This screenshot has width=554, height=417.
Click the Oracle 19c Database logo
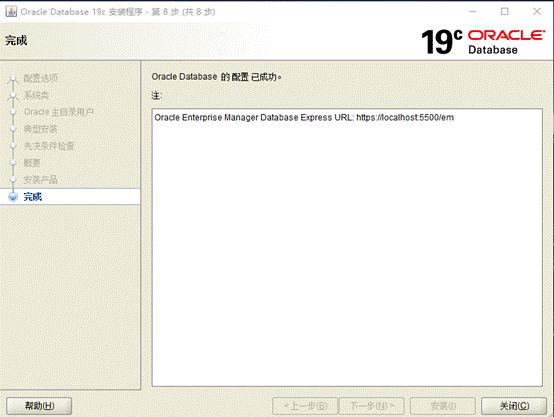[483, 42]
